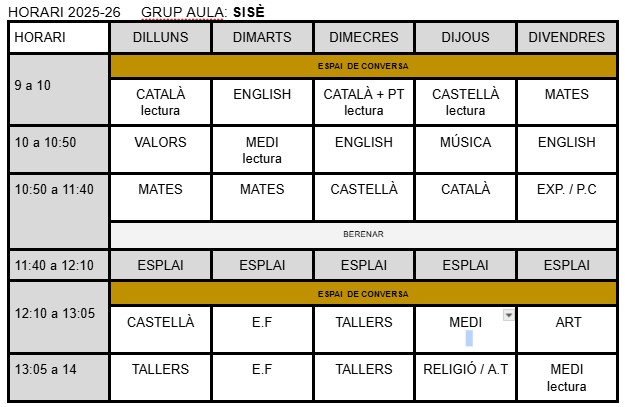The image size is (625, 407).
Task: Select the BERENAR break row
Action: pos(363,234)
